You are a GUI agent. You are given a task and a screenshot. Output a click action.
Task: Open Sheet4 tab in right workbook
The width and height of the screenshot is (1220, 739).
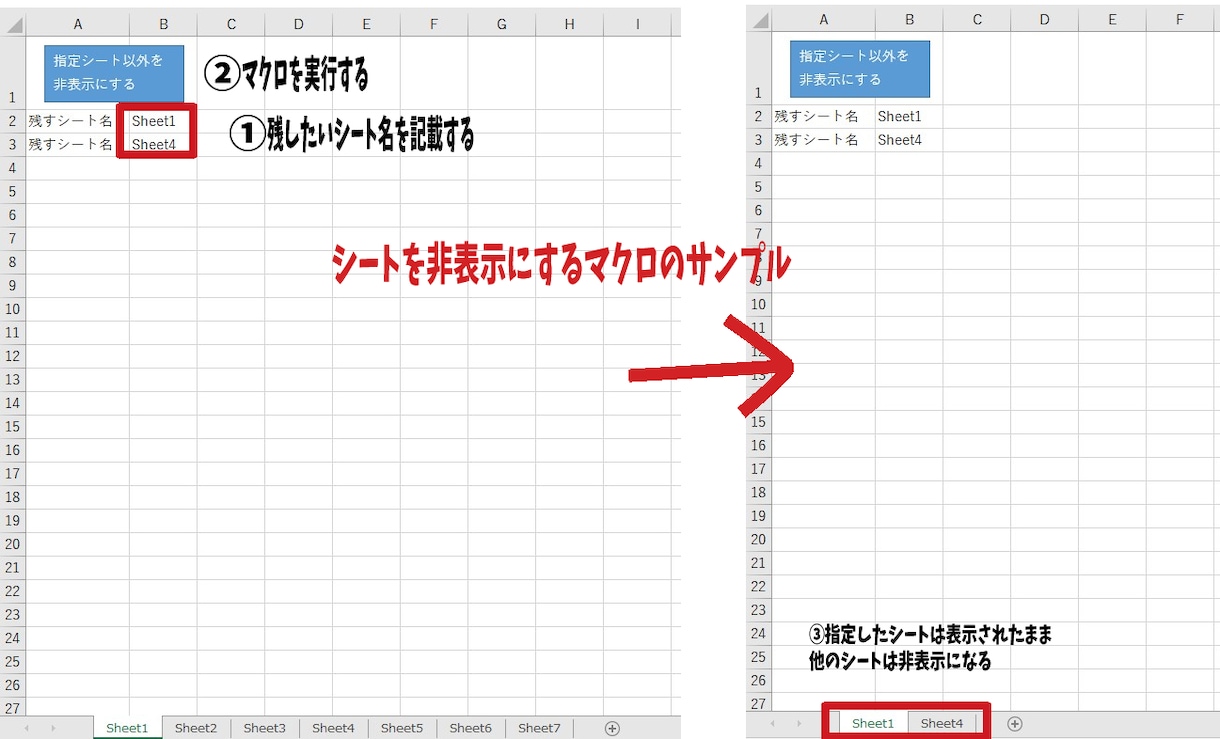pos(942,723)
